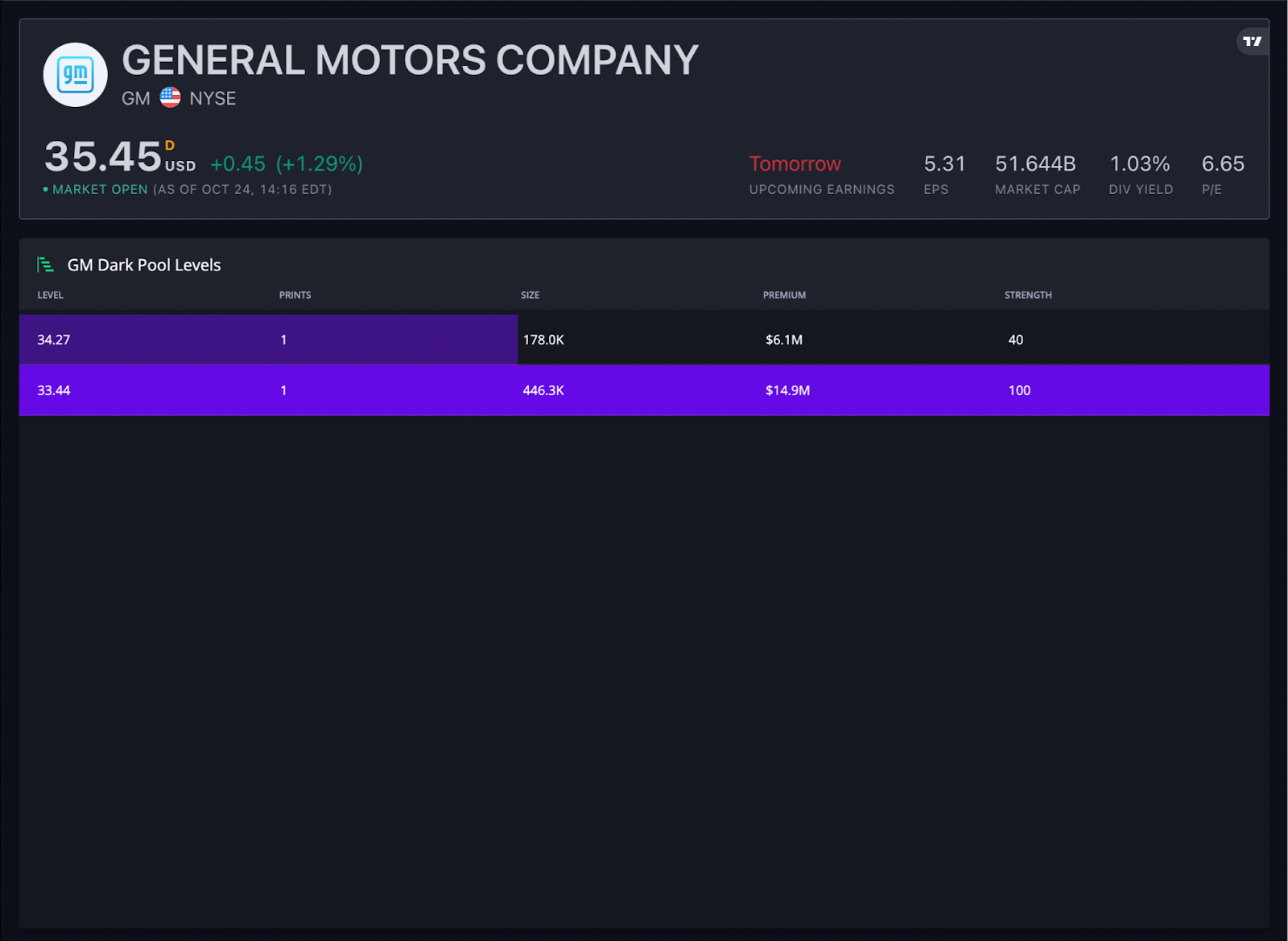Click the Dark Pool Levels list icon
The width and height of the screenshot is (1288, 941).
click(46, 265)
